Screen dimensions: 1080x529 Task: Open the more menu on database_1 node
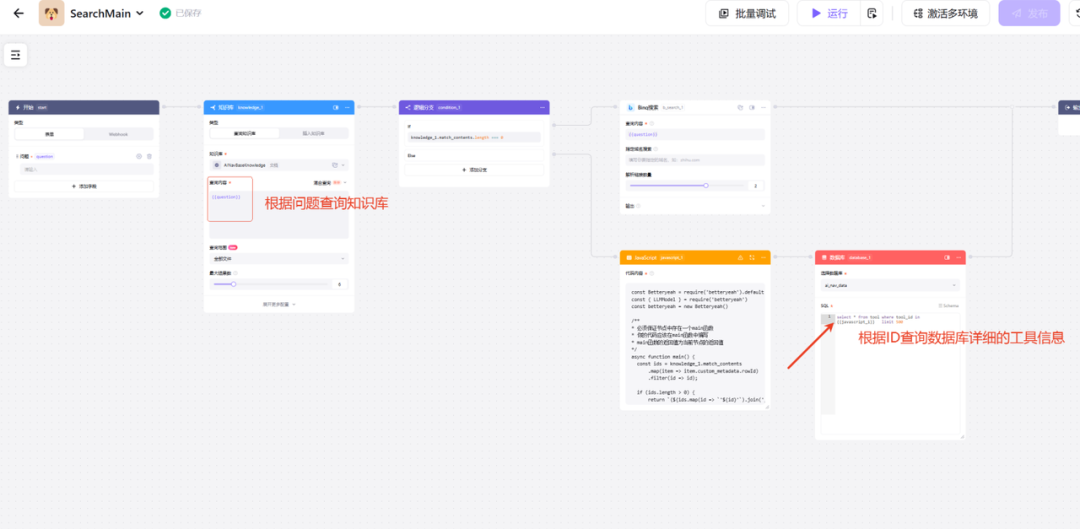coord(959,258)
